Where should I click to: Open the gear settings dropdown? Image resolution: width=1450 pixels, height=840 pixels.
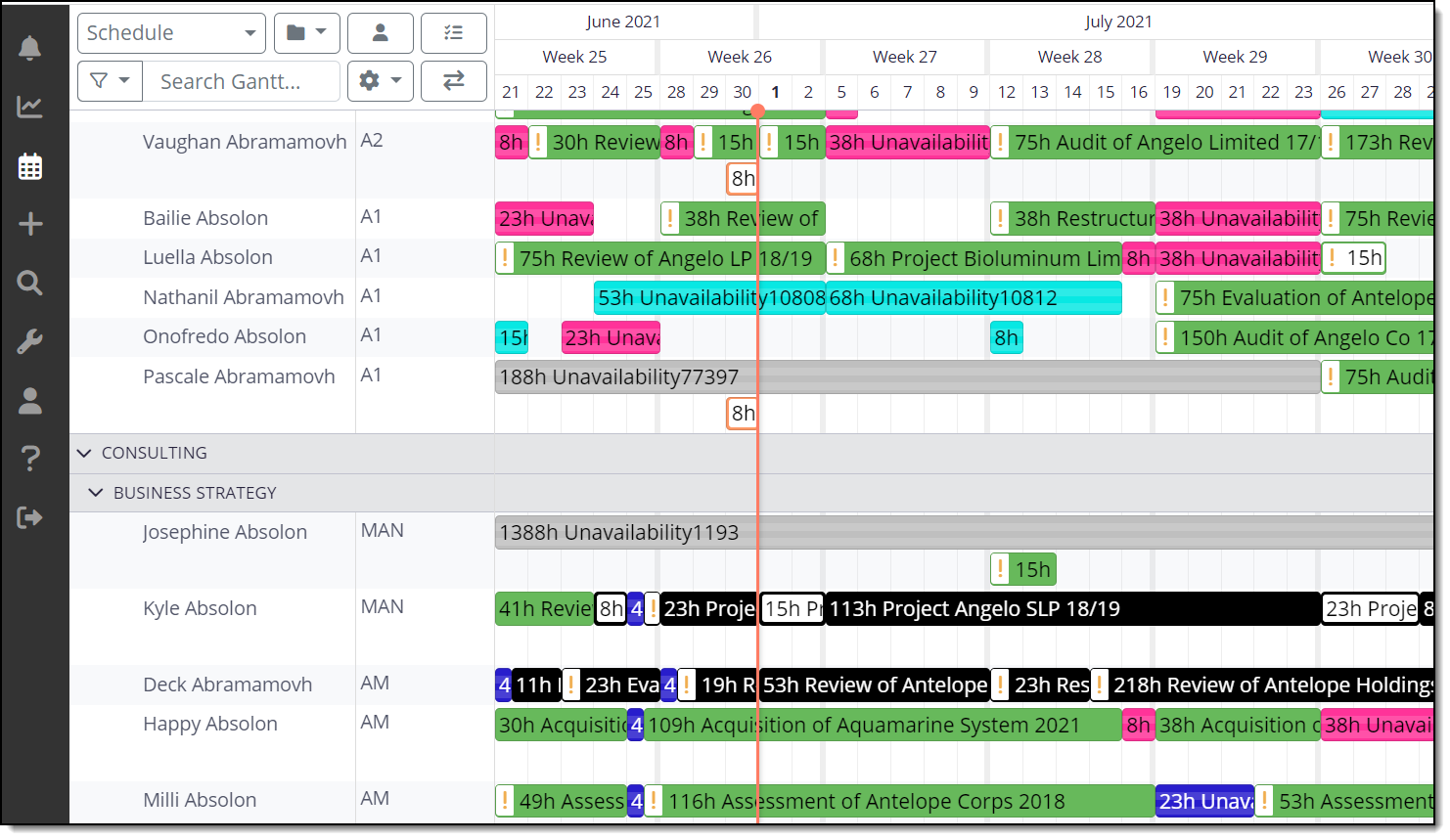381,81
